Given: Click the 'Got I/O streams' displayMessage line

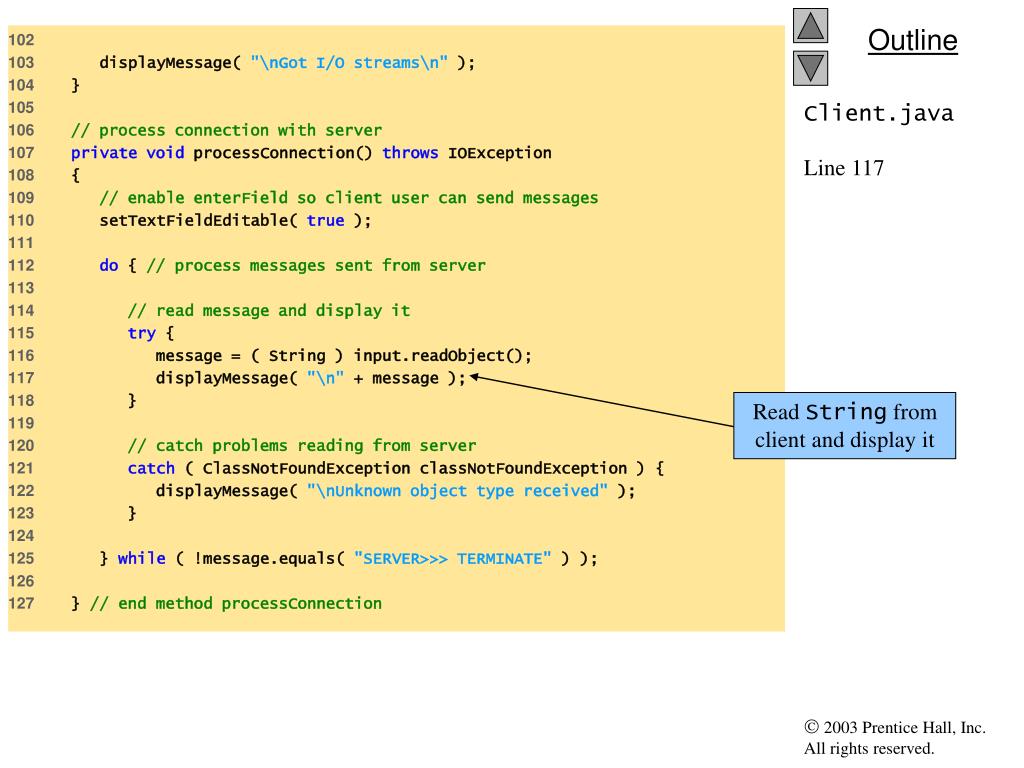Looking at the screenshot, I should (x=287, y=63).
